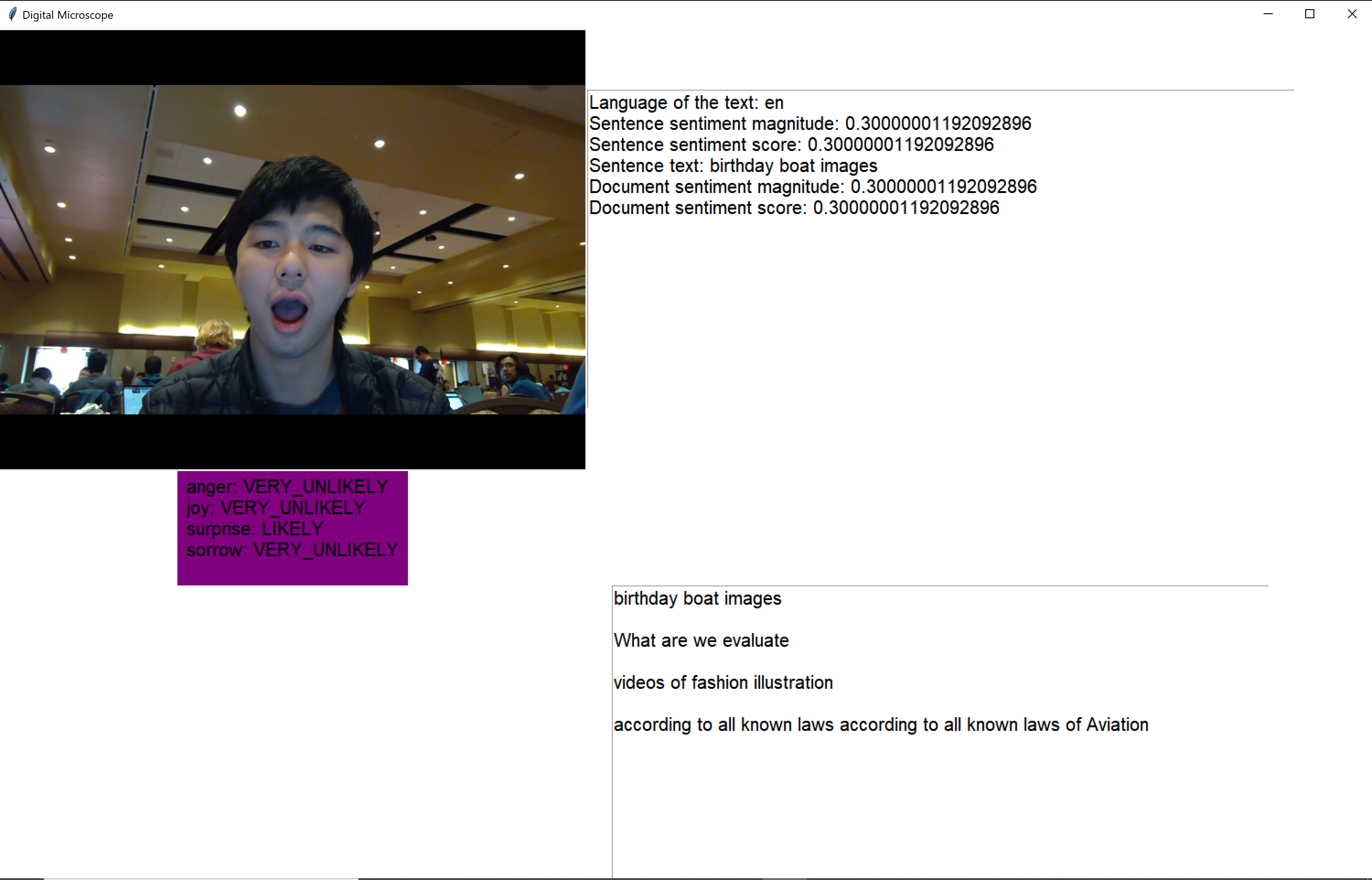Click the Tk feather icon in title bar
Viewport: 1372px width, 880px height.
click(x=12, y=14)
